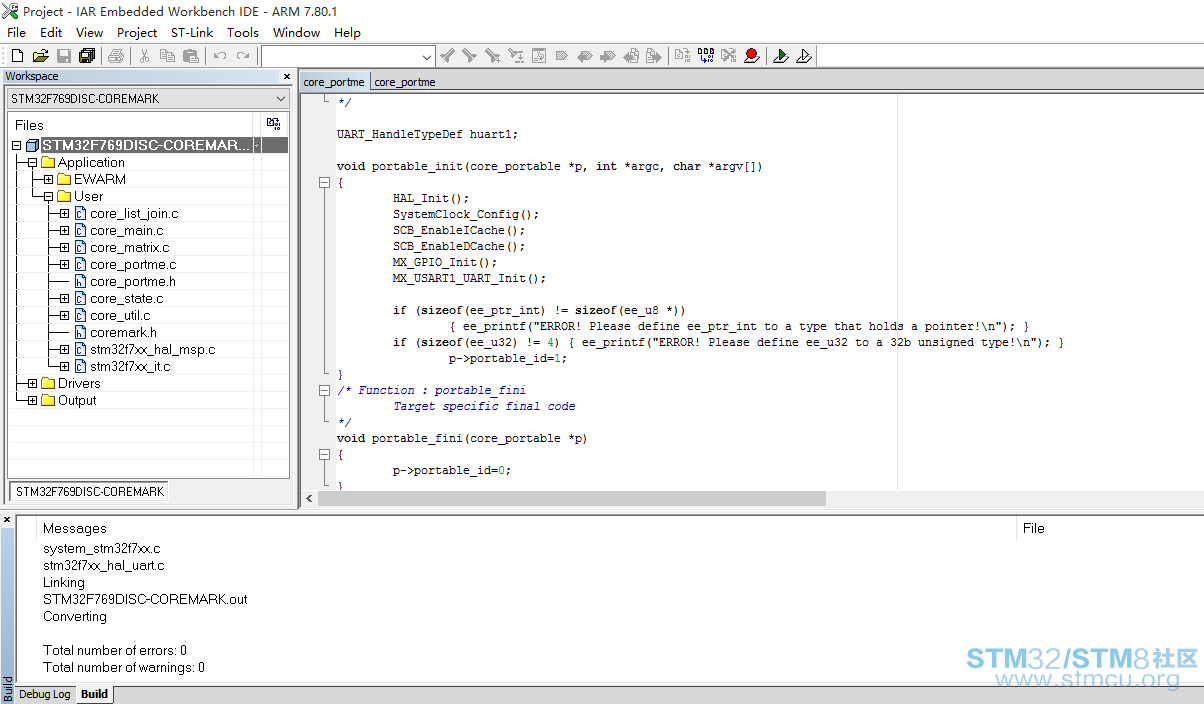Click the Paste clipboard icon
This screenshot has width=1204, height=704.
pyautogui.click(x=190, y=56)
